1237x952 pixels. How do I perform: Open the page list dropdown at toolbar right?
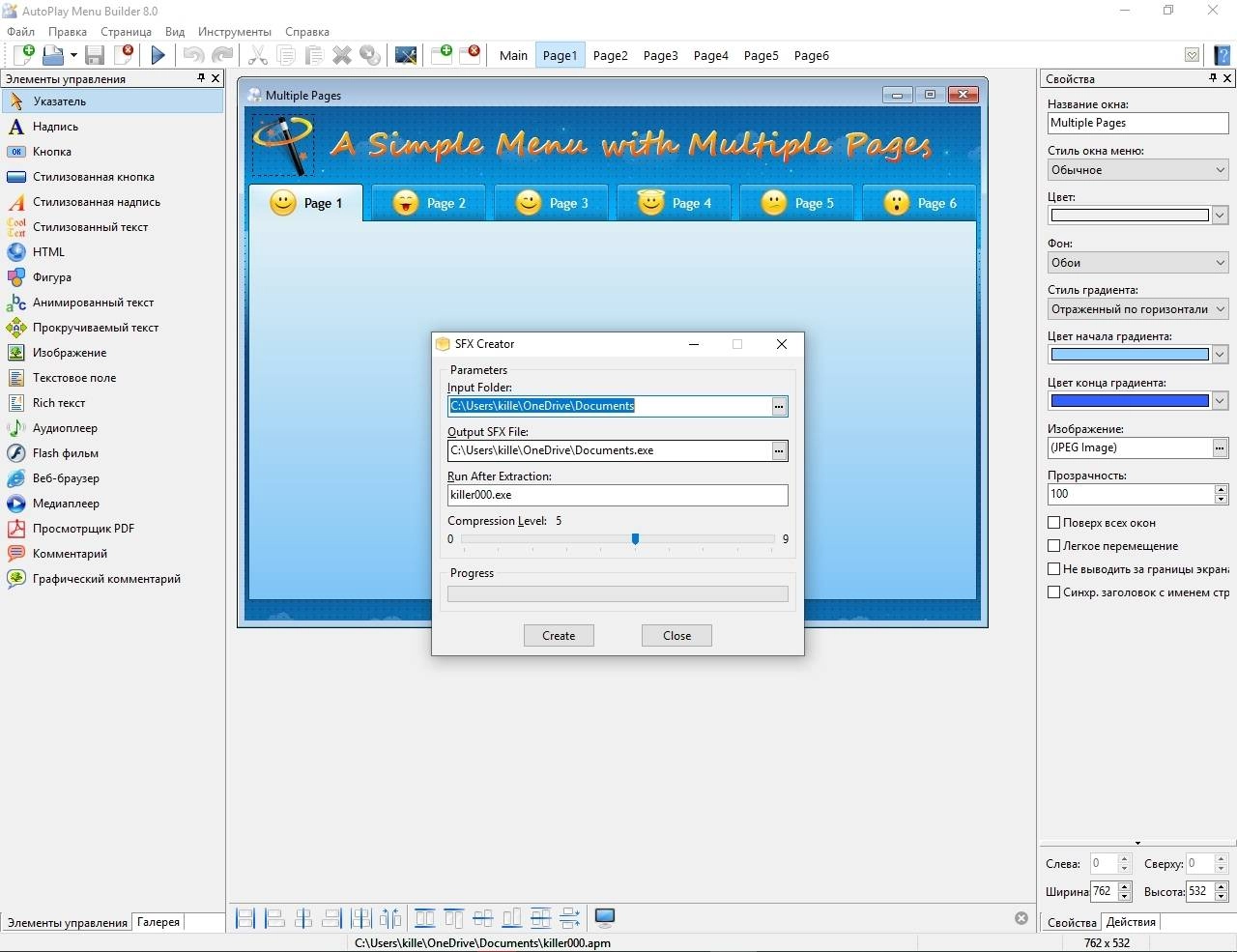(x=1193, y=55)
